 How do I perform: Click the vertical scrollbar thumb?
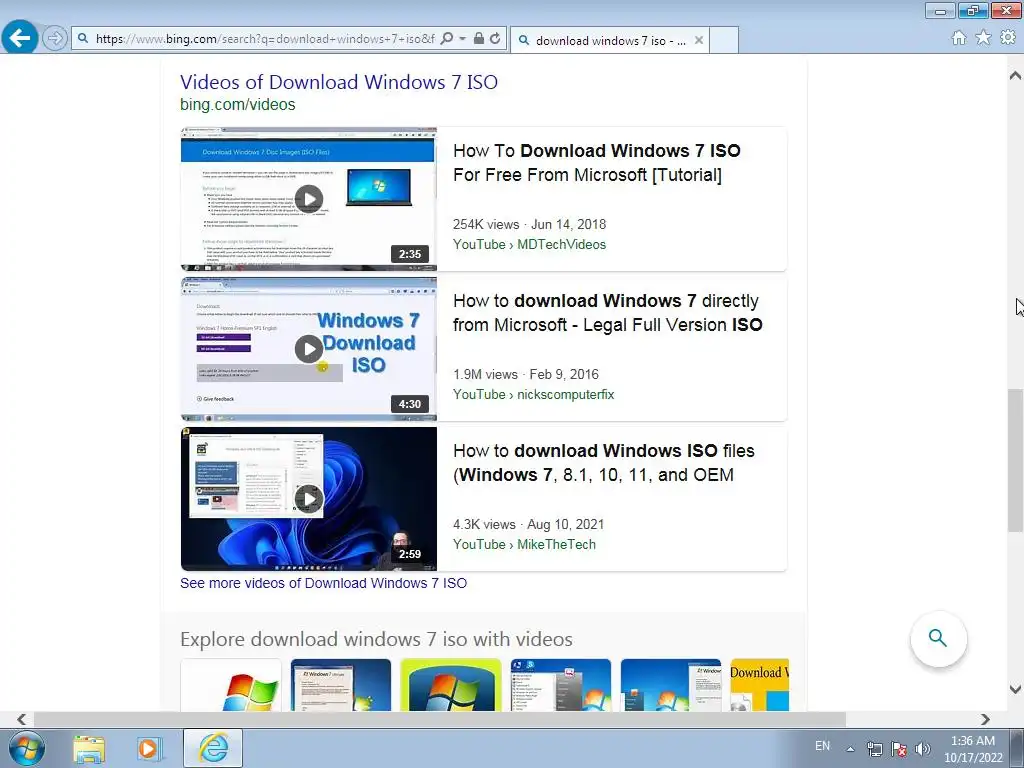[1016, 460]
